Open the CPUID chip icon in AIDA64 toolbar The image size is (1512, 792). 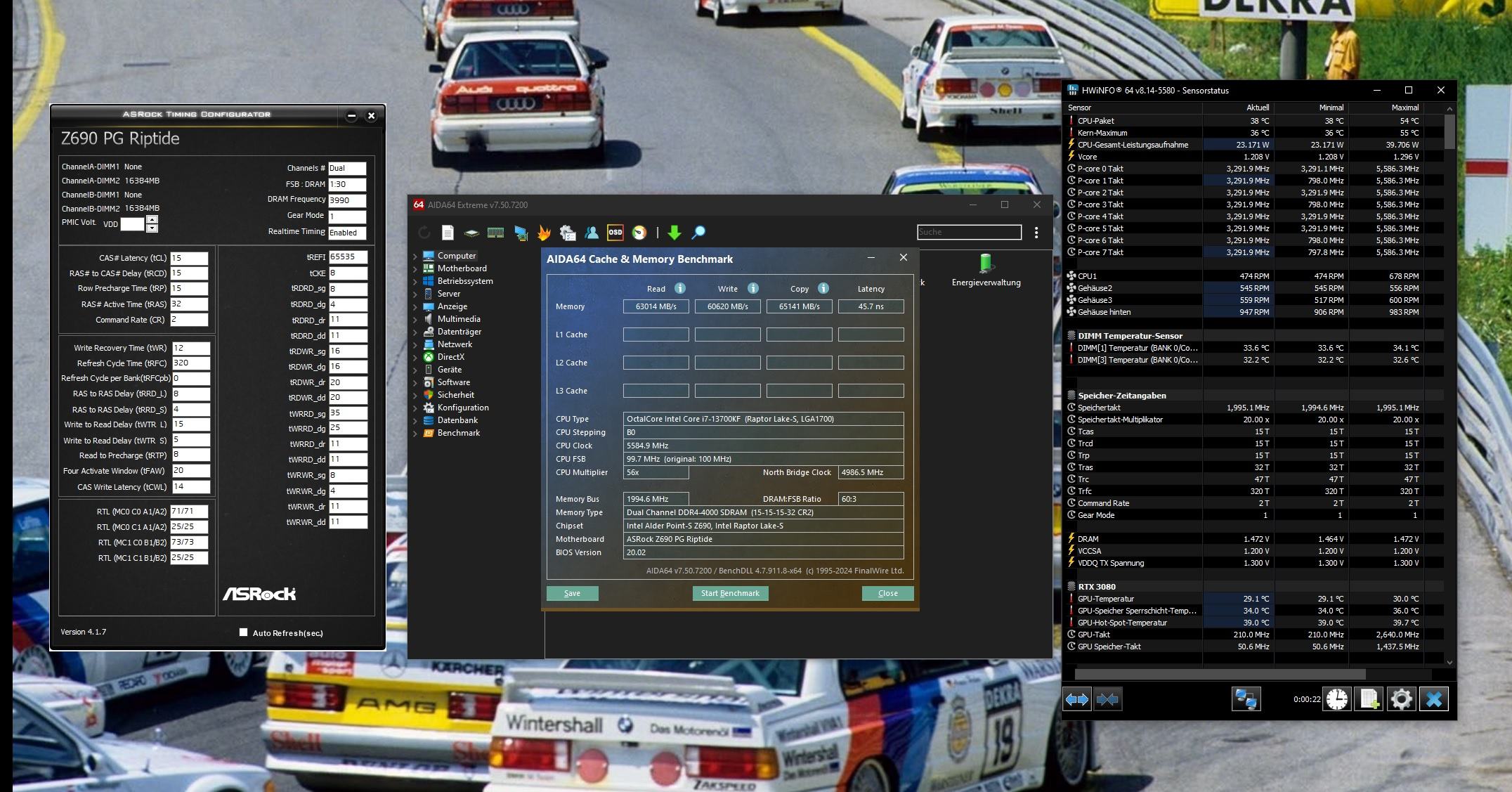471,233
